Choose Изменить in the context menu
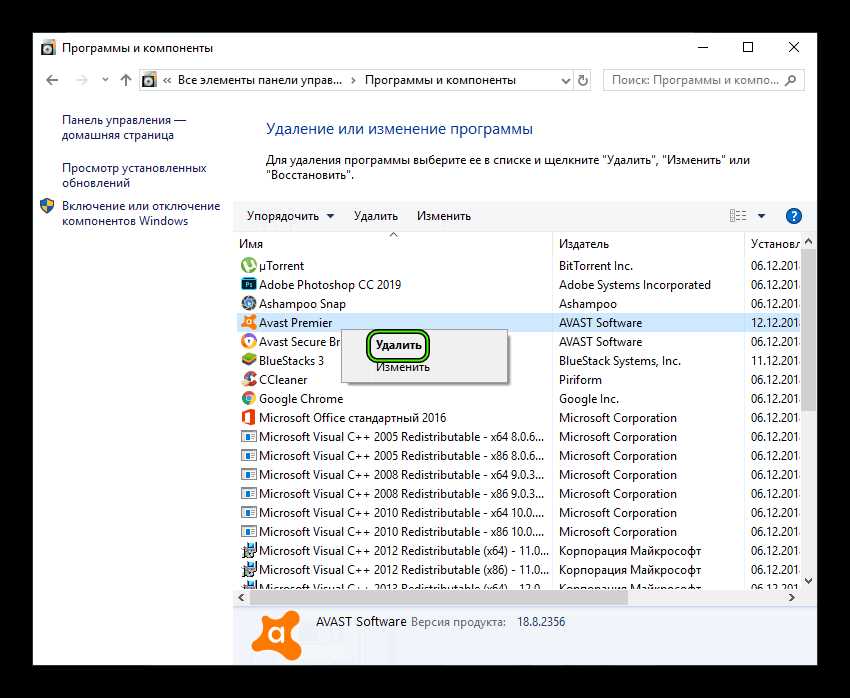 point(403,367)
